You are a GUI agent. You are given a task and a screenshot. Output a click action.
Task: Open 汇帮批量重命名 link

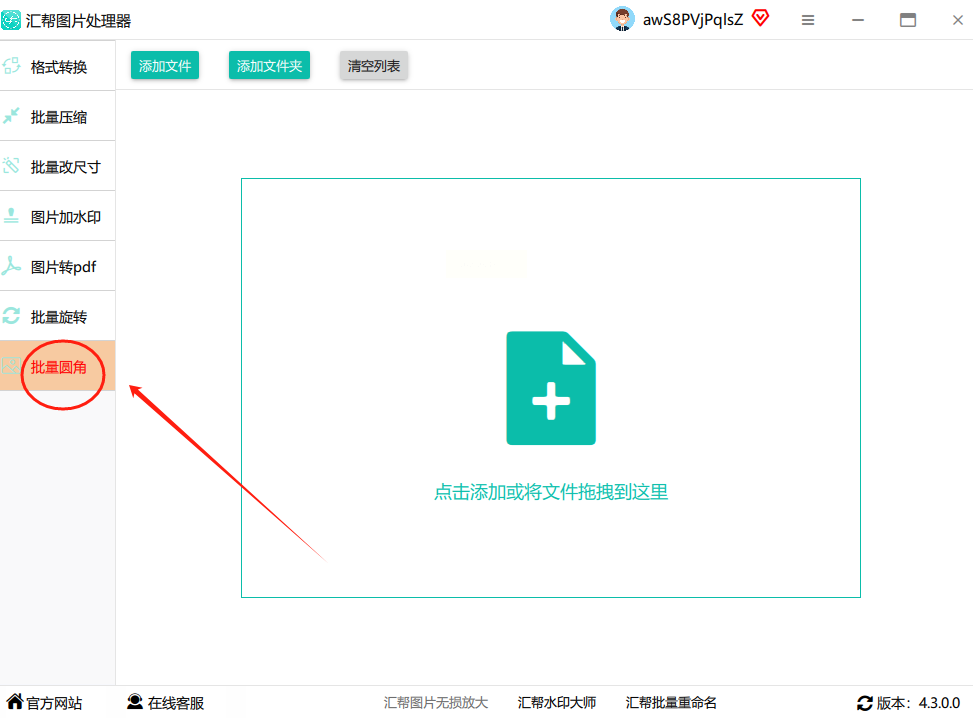(671, 702)
